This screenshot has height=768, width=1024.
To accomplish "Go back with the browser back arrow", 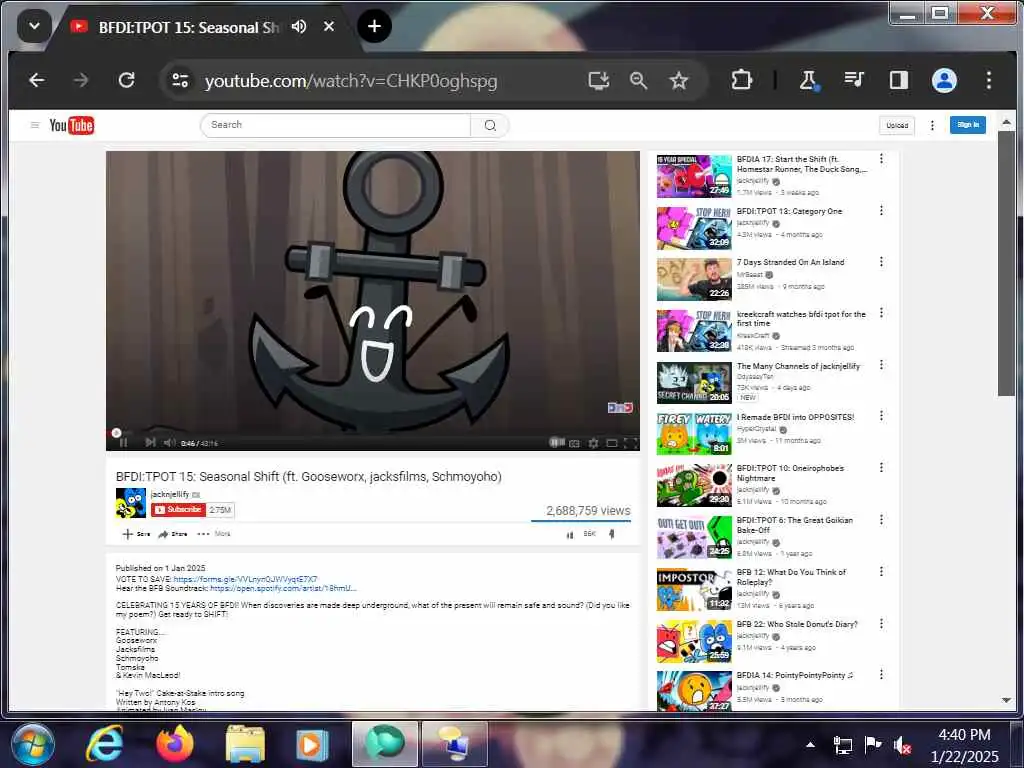I will pos(37,80).
